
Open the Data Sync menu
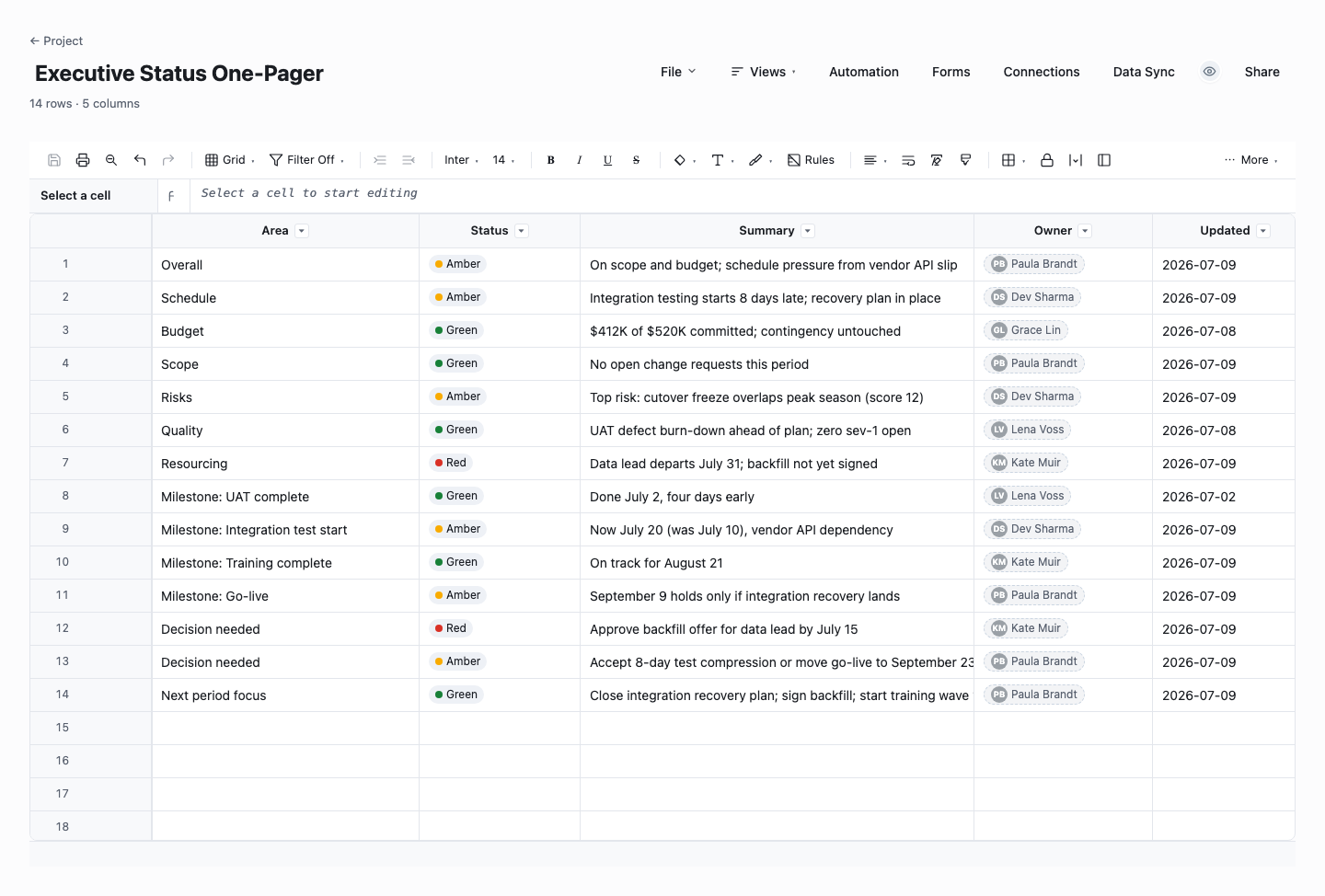(x=1144, y=72)
